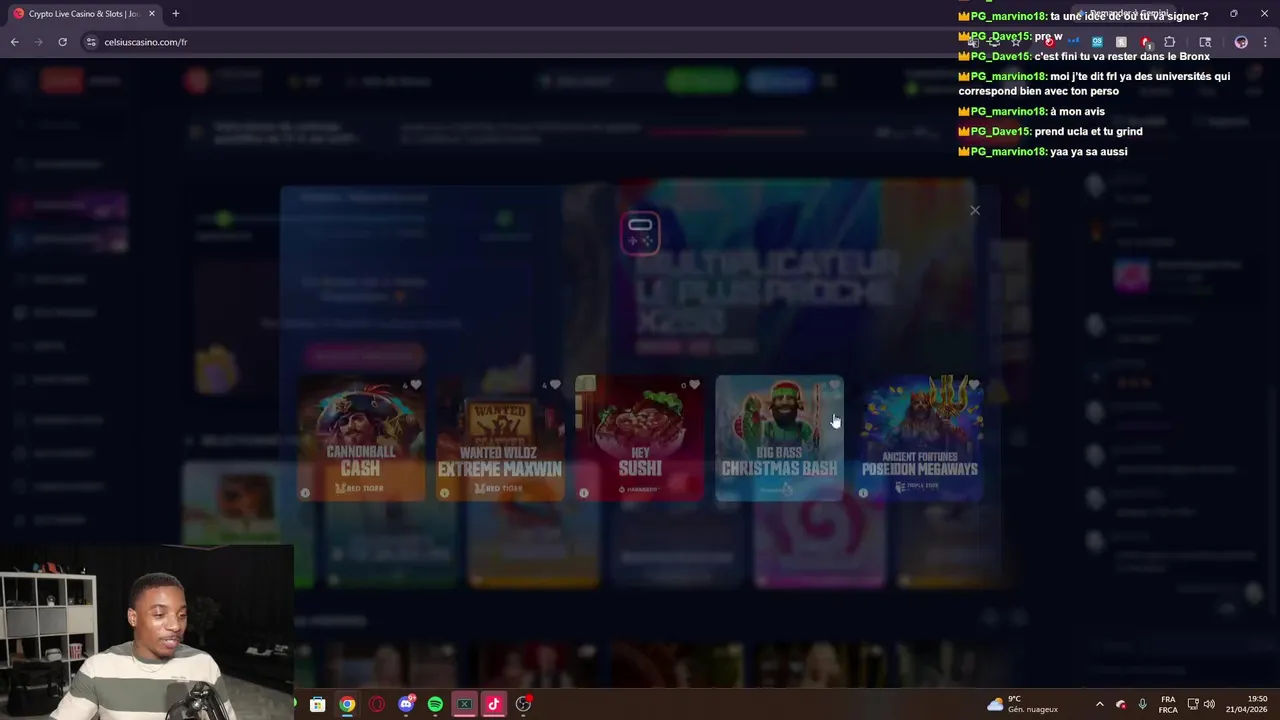This screenshot has width=1280, height=720.
Task: Switch the FRA keyboard language
Action: point(1168,704)
